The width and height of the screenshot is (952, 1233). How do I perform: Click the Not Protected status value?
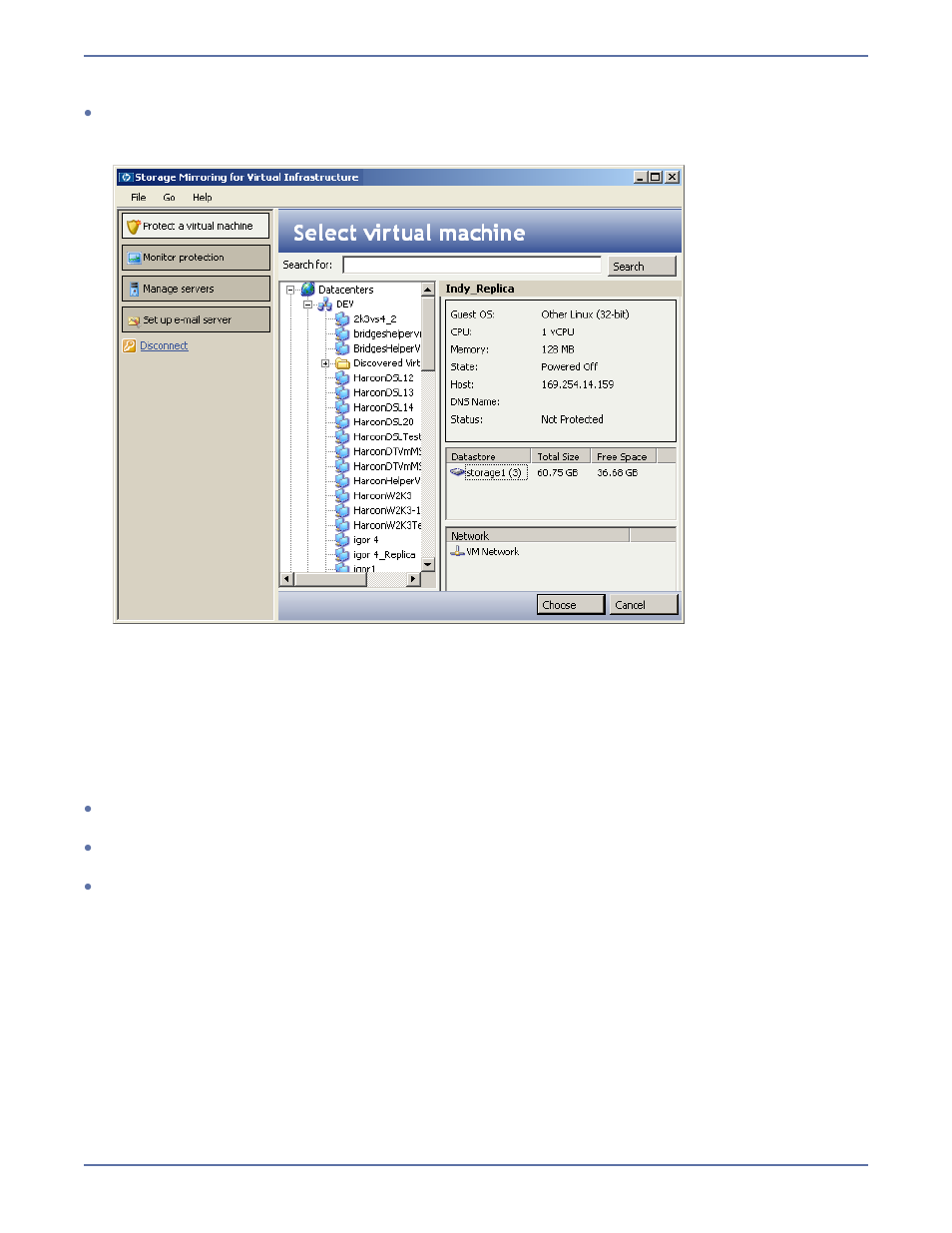pos(573,420)
